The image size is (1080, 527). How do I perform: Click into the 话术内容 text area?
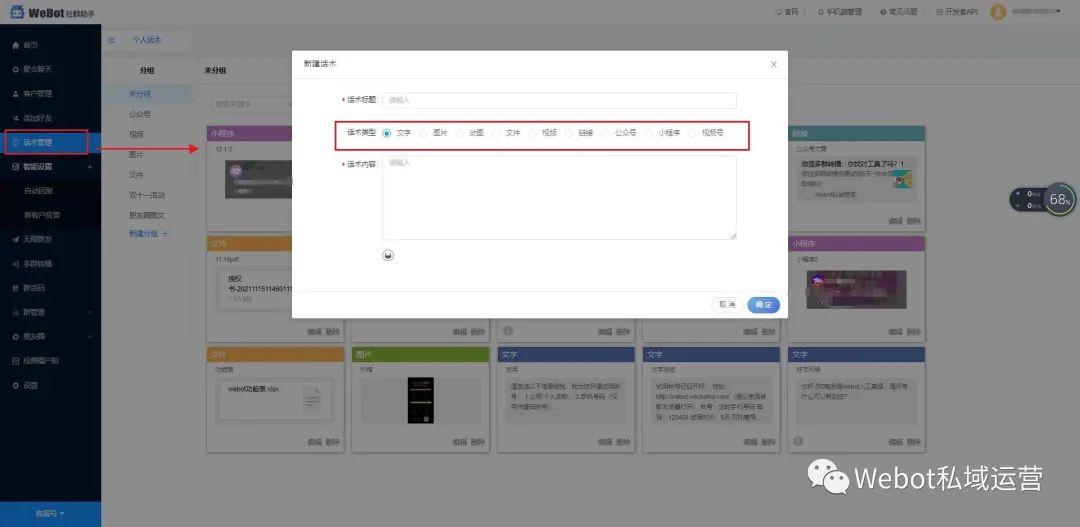(x=559, y=198)
